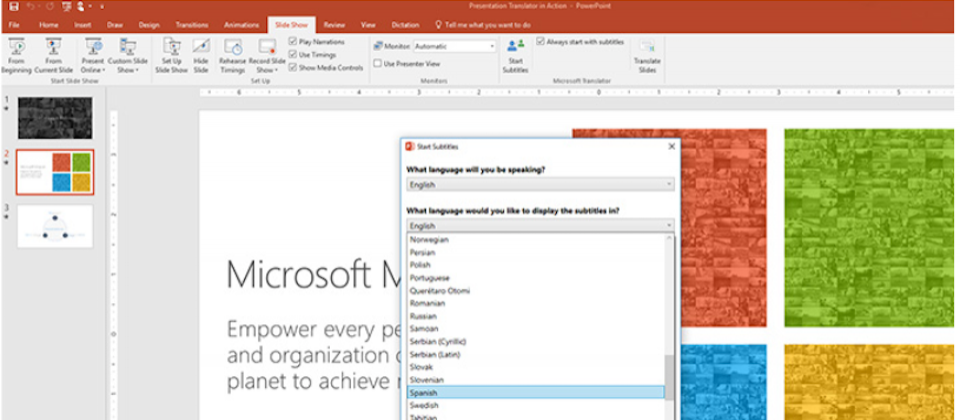The image size is (960, 420).
Task: Close the Start Subtitles dialog
Action: [672, 147]
